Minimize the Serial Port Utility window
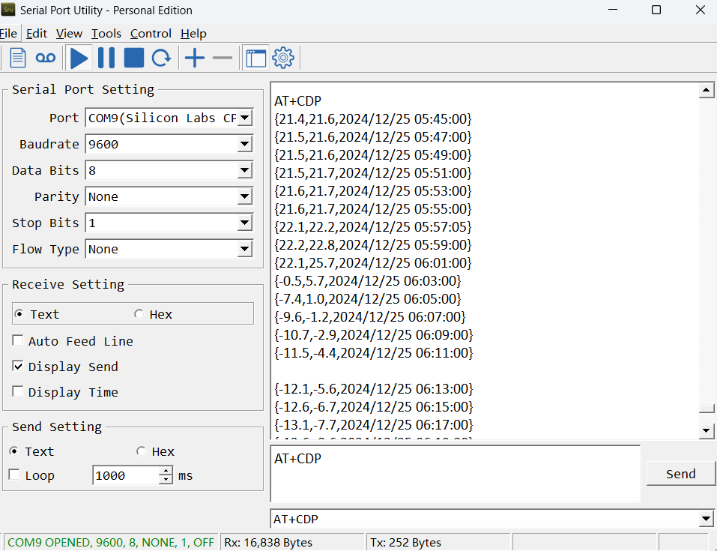Viewport: 717px width, 551px height. pyautogui.click(x=613, y=10)
